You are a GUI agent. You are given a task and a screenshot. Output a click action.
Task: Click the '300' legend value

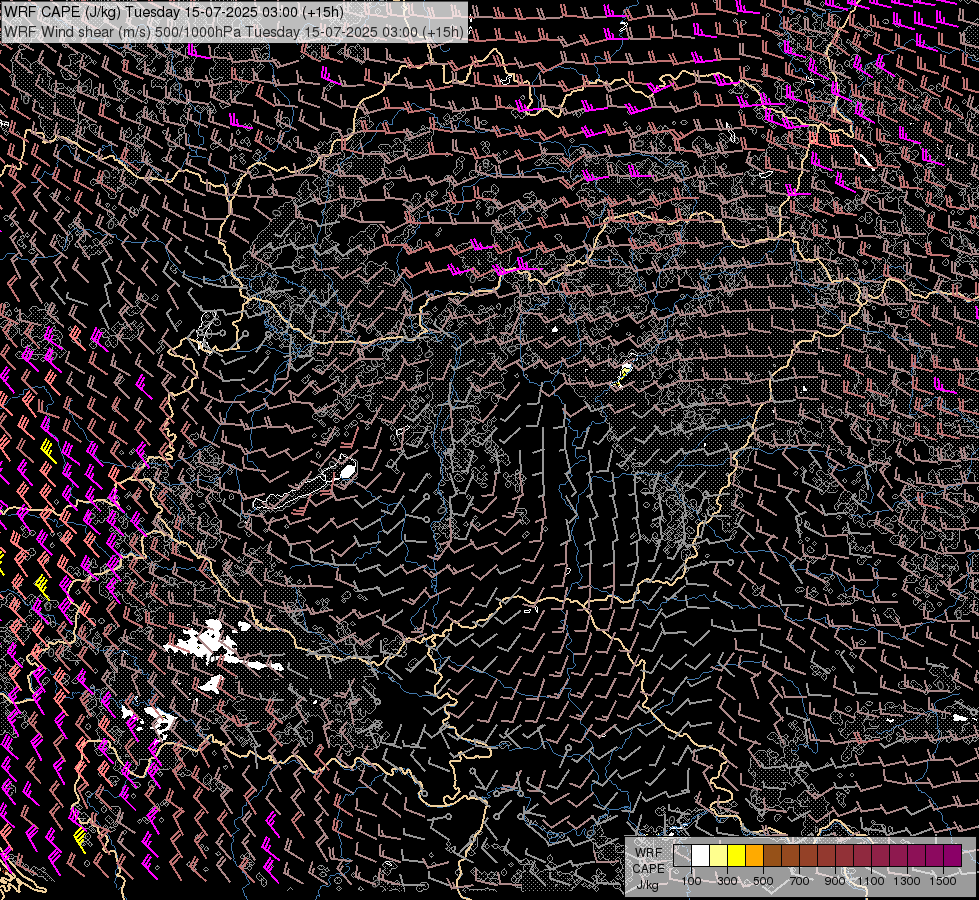click(x=727, y=881)
